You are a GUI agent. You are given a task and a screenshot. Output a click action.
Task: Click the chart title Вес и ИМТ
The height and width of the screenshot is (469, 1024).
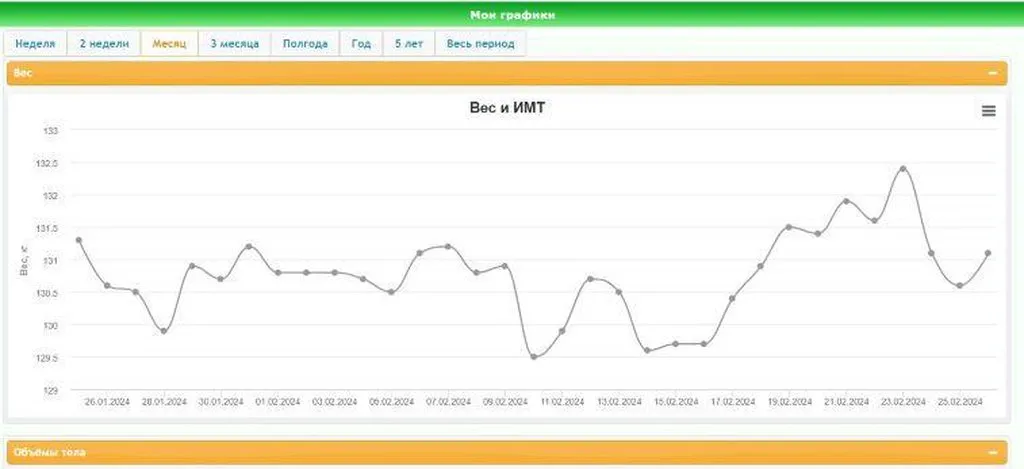tap(506, 108)
